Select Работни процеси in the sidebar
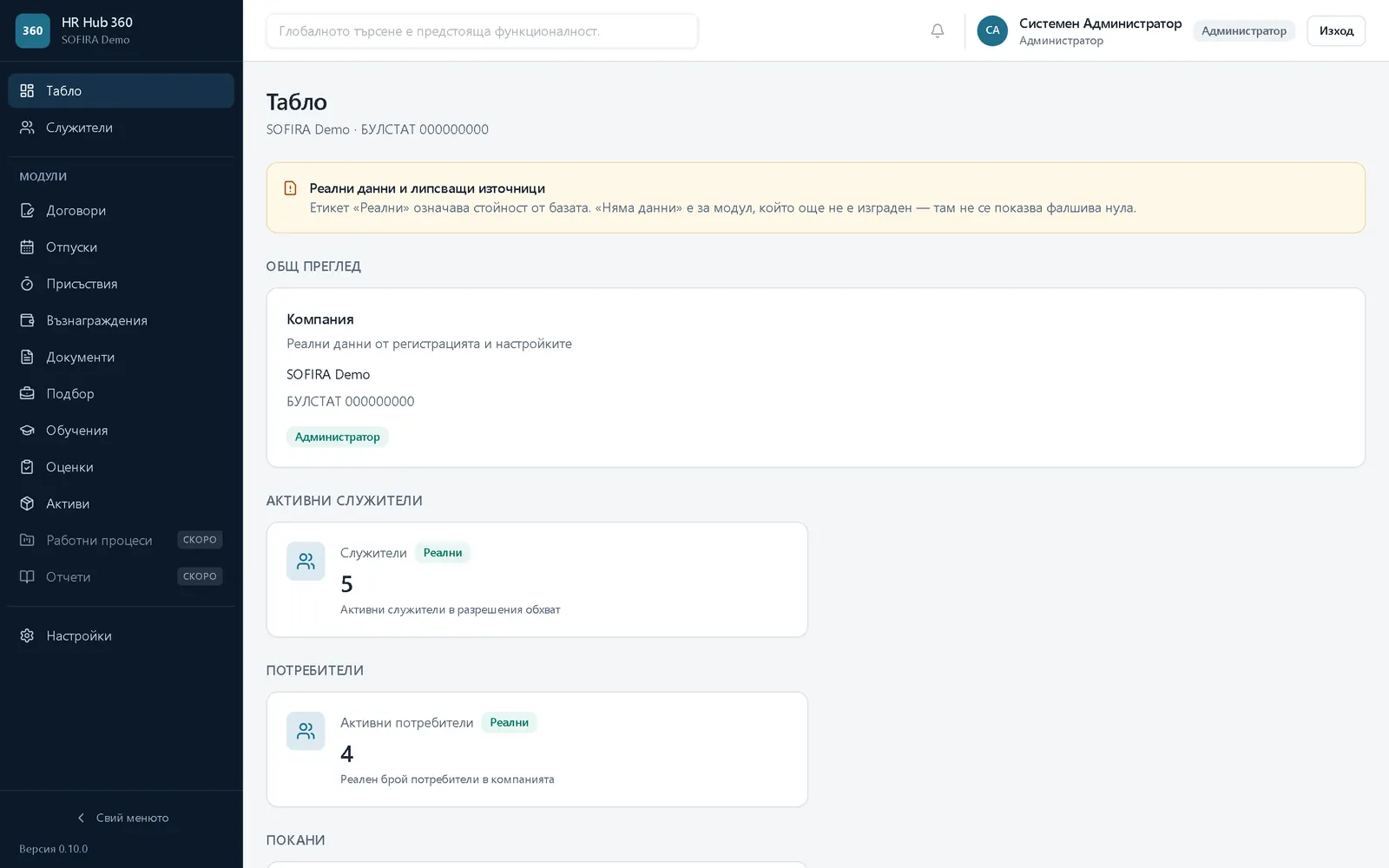The image size is (1389, 868). (x=121, y=540)
